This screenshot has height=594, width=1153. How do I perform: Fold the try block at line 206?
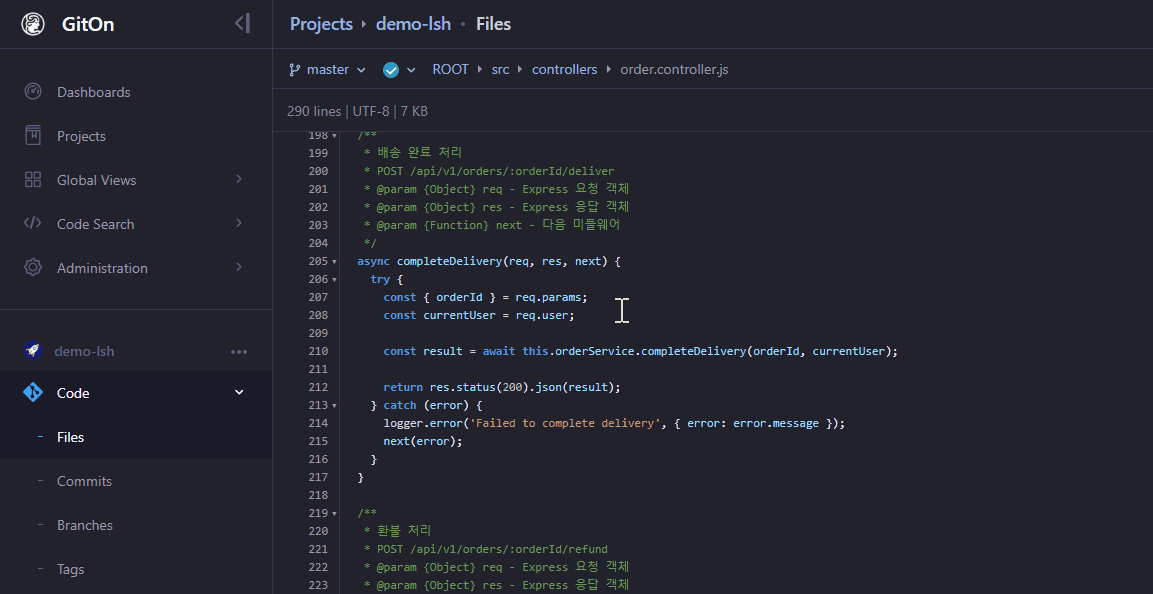click(x=334, y=280)
